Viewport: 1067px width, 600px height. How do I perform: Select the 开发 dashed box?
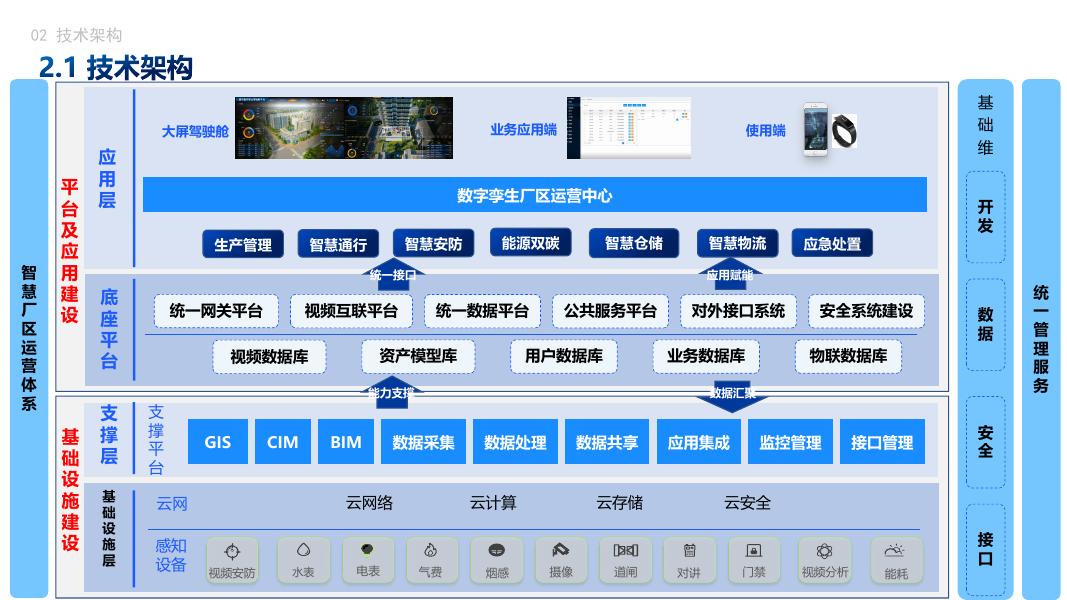point(985,216)
